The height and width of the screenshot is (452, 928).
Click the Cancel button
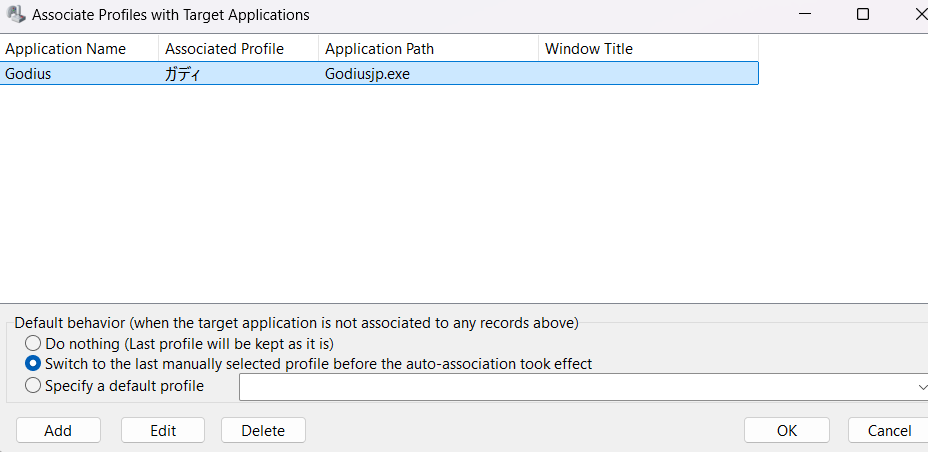coord(888,430)
